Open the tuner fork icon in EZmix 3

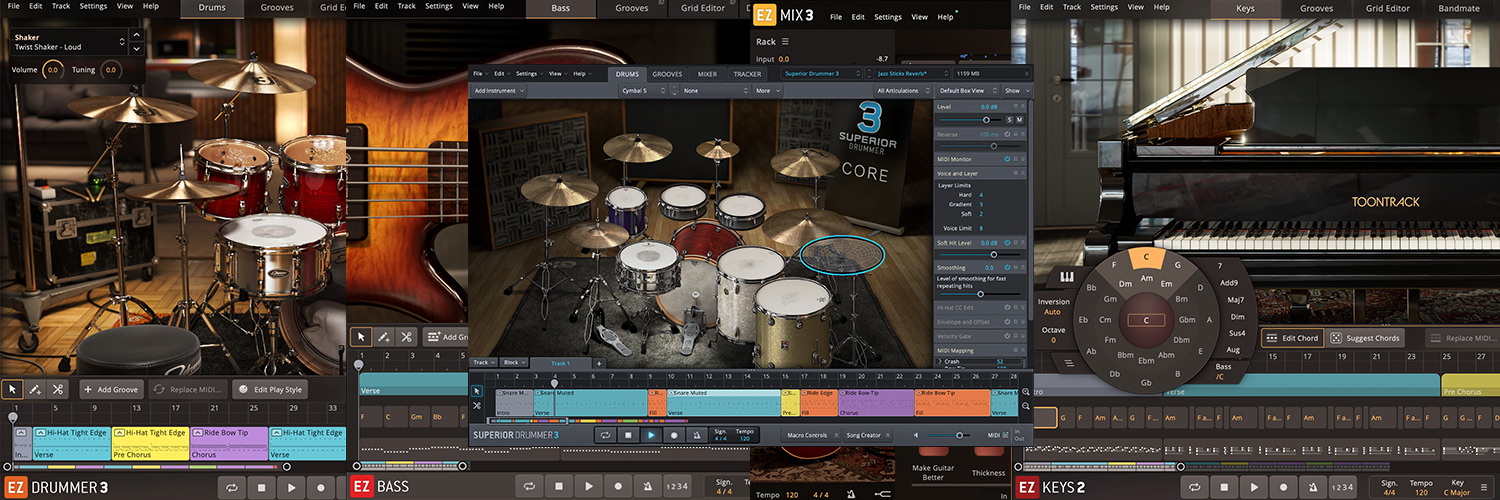coord(882,494)
